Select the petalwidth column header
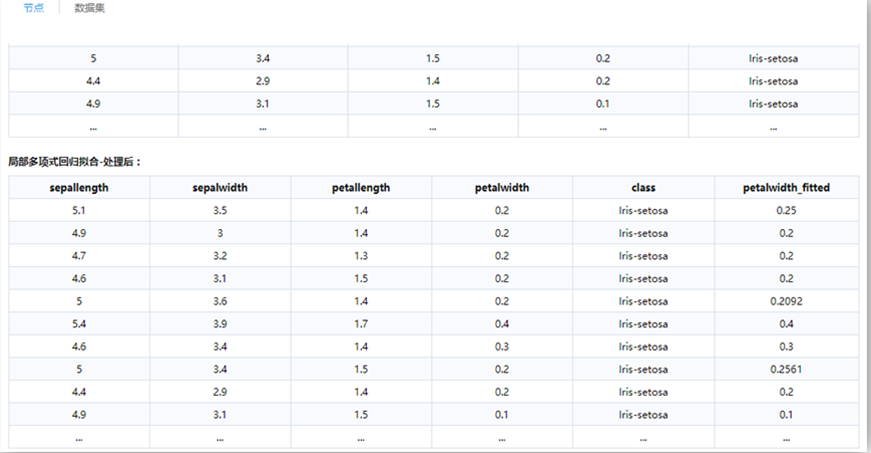Viewport: 871px width, 453px height. point(502,187)
